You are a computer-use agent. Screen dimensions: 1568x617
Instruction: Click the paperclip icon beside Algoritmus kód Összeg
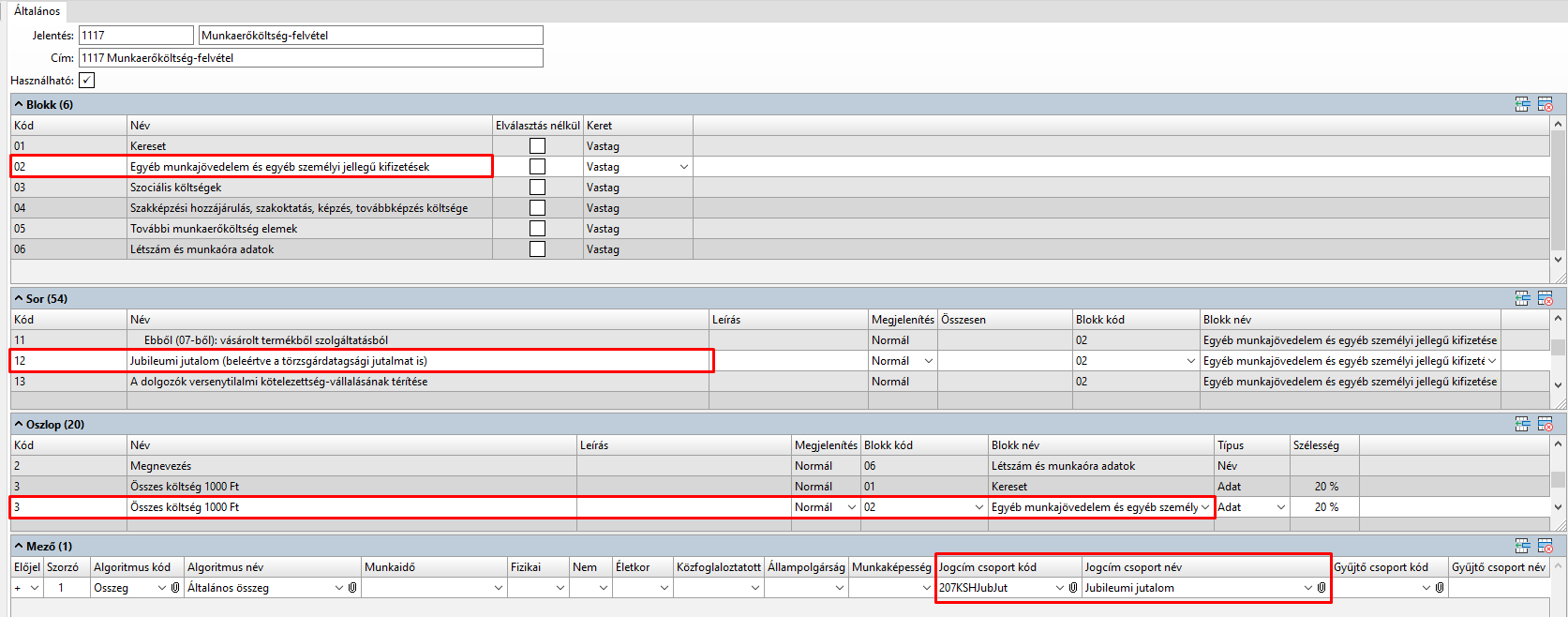175,588
